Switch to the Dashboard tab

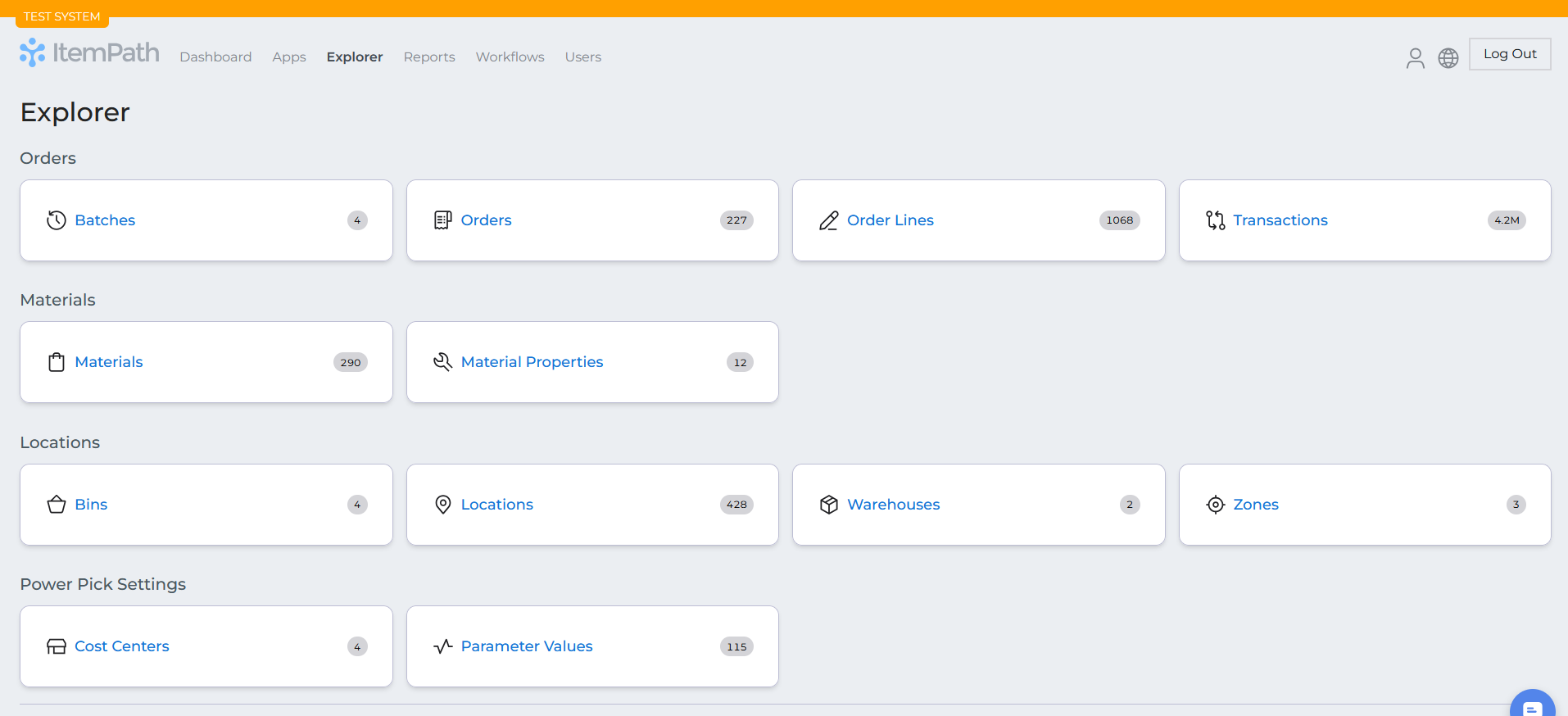(x=215, y=57)
